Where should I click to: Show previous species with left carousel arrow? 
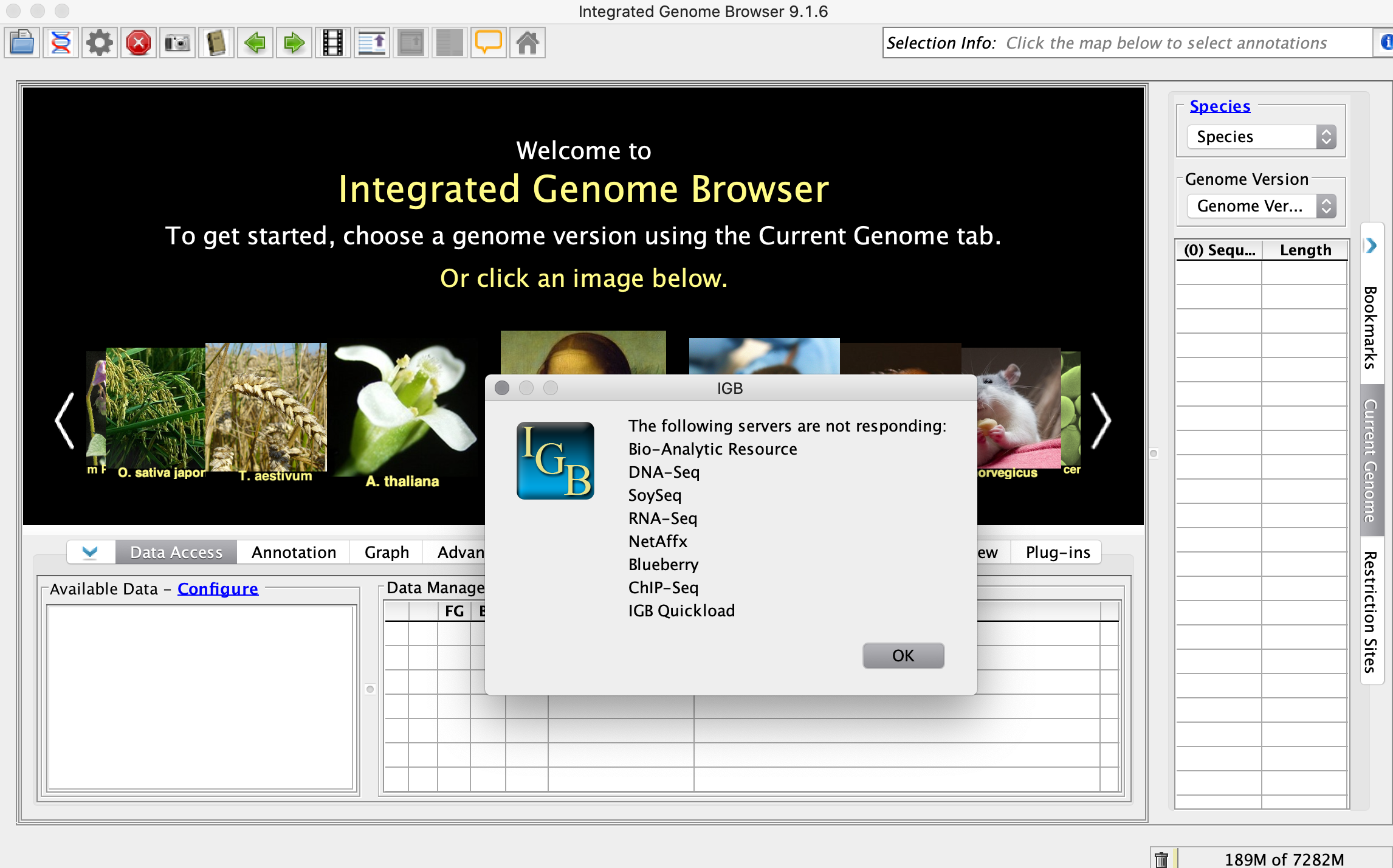pyautogui.click(x=64, y=421)
